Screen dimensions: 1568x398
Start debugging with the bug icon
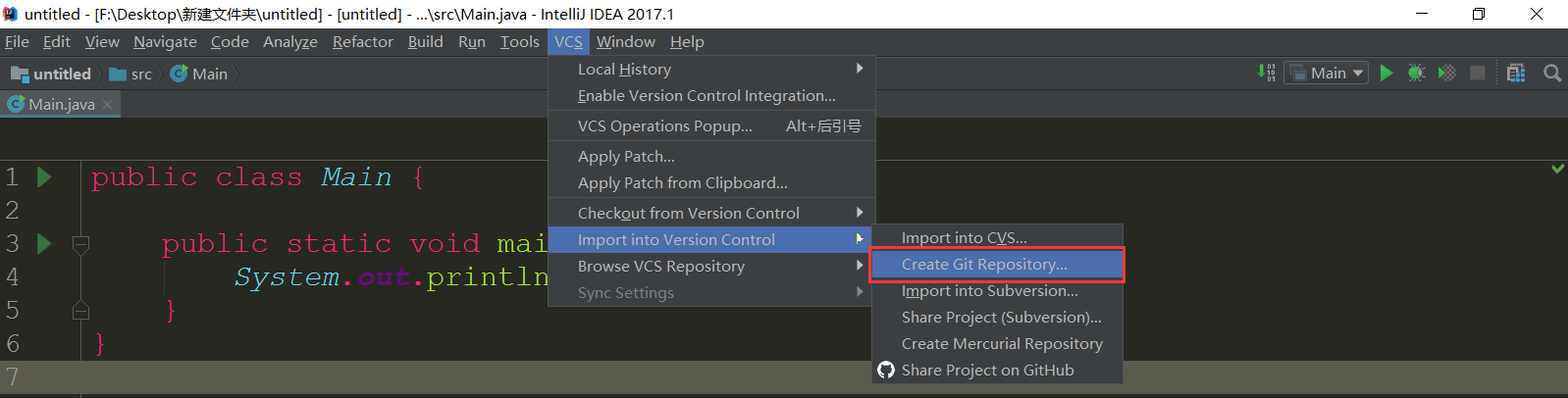(1416, 73)
